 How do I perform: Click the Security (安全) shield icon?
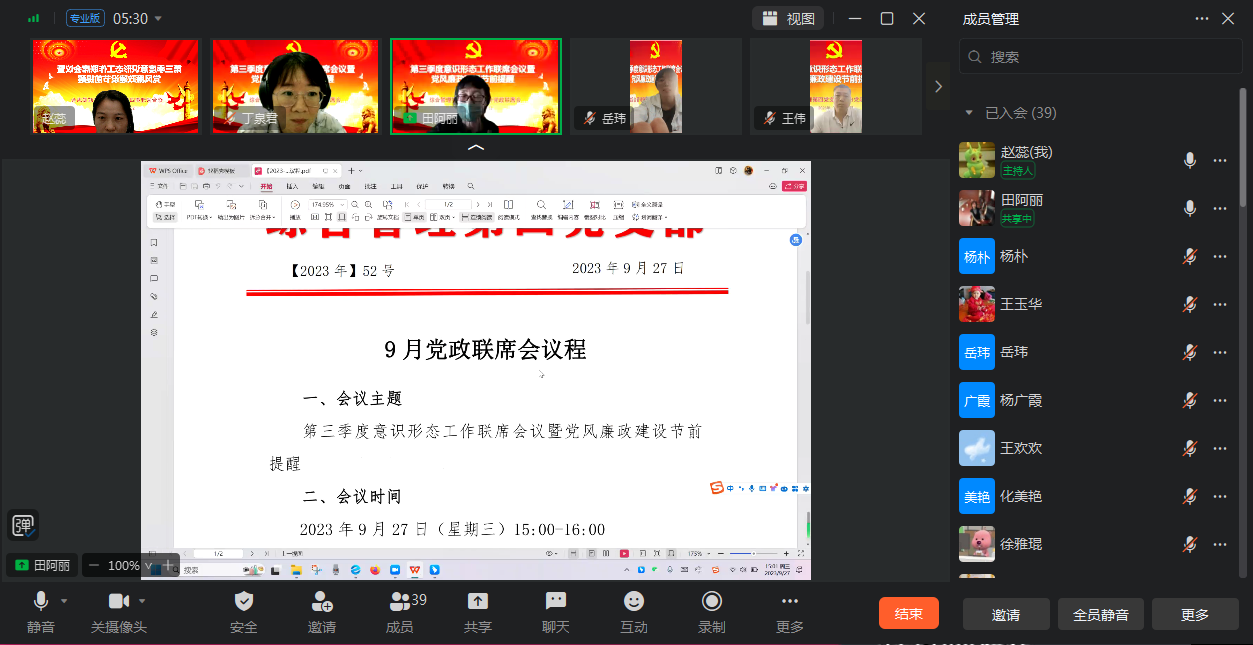(x=243, y=602)
